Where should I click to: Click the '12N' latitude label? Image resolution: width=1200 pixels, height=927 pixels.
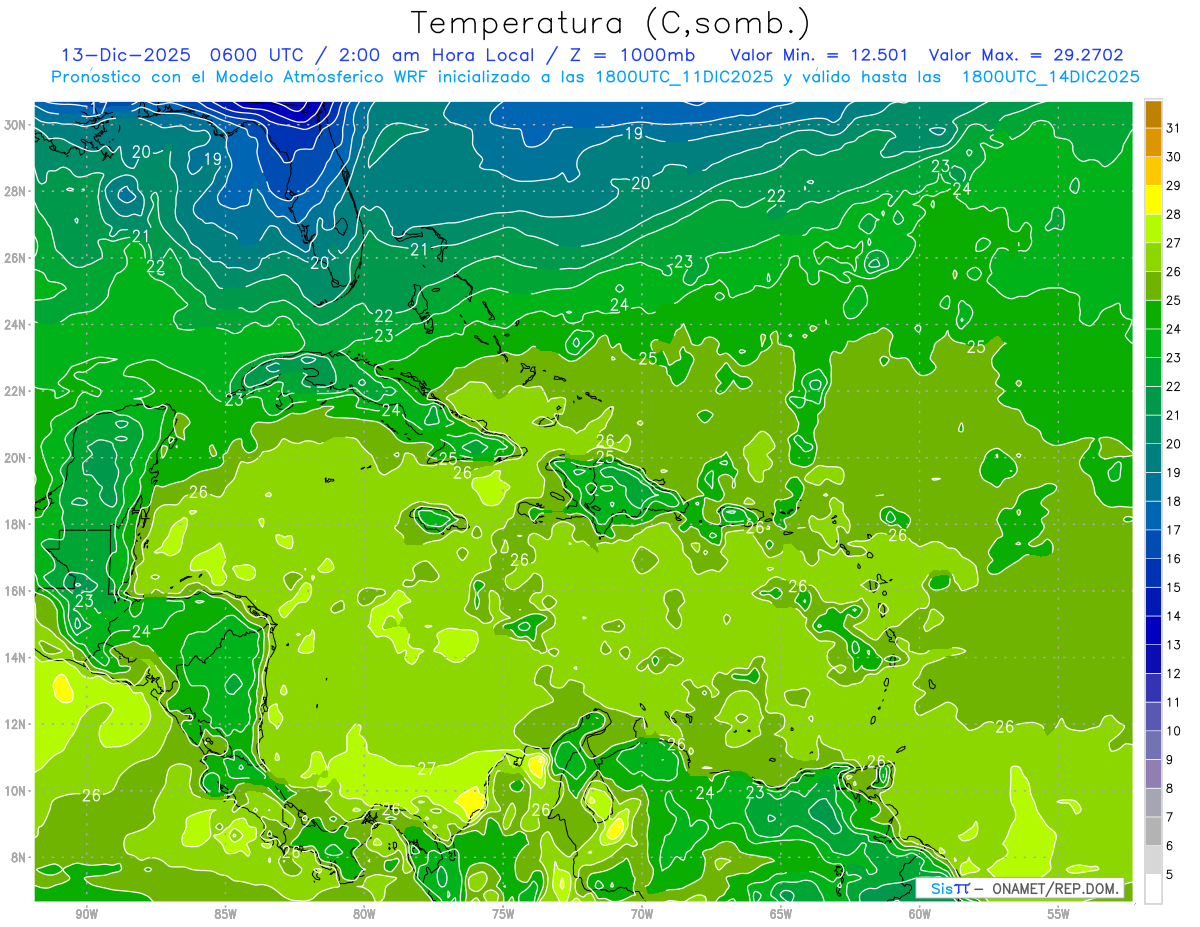(15, 724)
